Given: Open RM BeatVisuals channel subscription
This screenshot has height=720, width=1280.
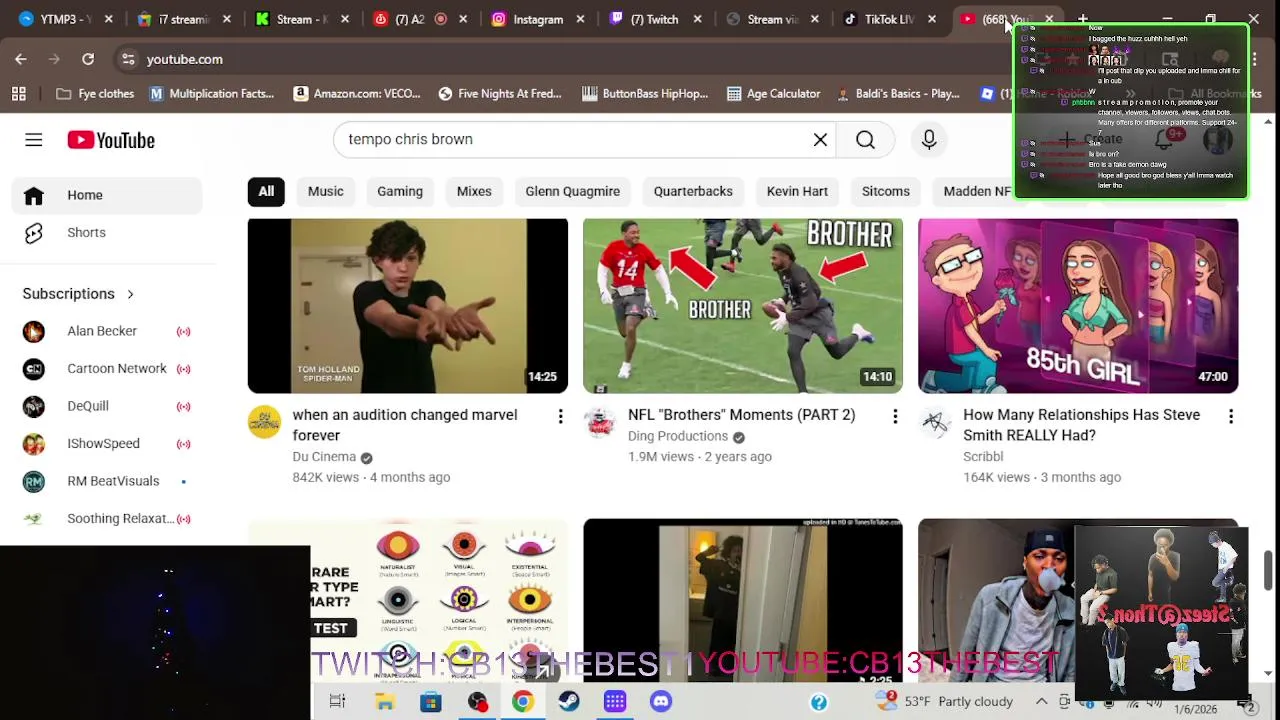Looking at the screenshot, I should [x=107, y=481].
